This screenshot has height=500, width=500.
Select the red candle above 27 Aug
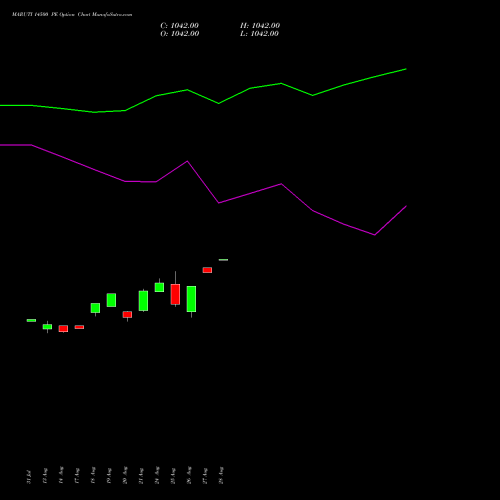(x=207, y=270)
